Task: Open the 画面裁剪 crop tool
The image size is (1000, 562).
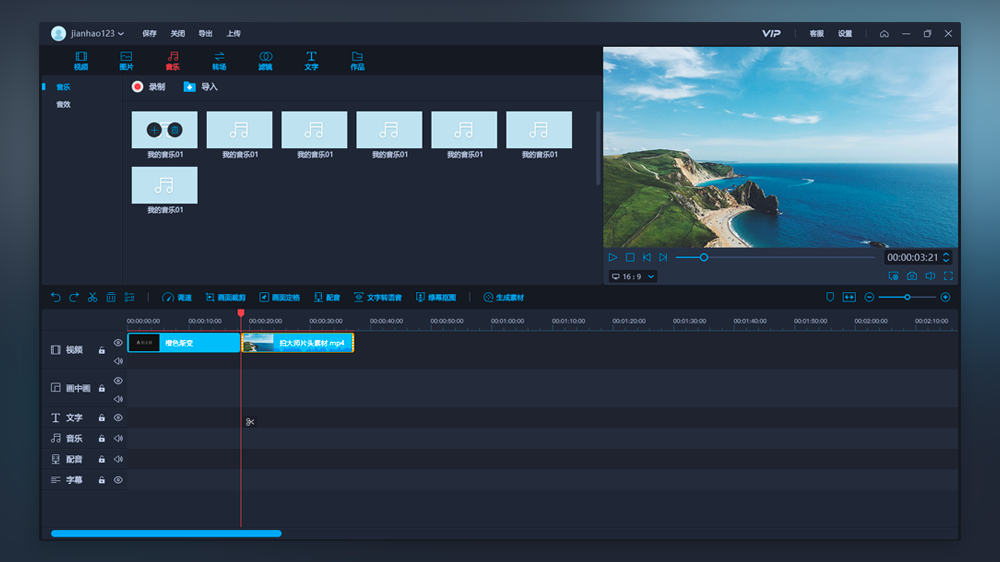Action: [225, 297]
